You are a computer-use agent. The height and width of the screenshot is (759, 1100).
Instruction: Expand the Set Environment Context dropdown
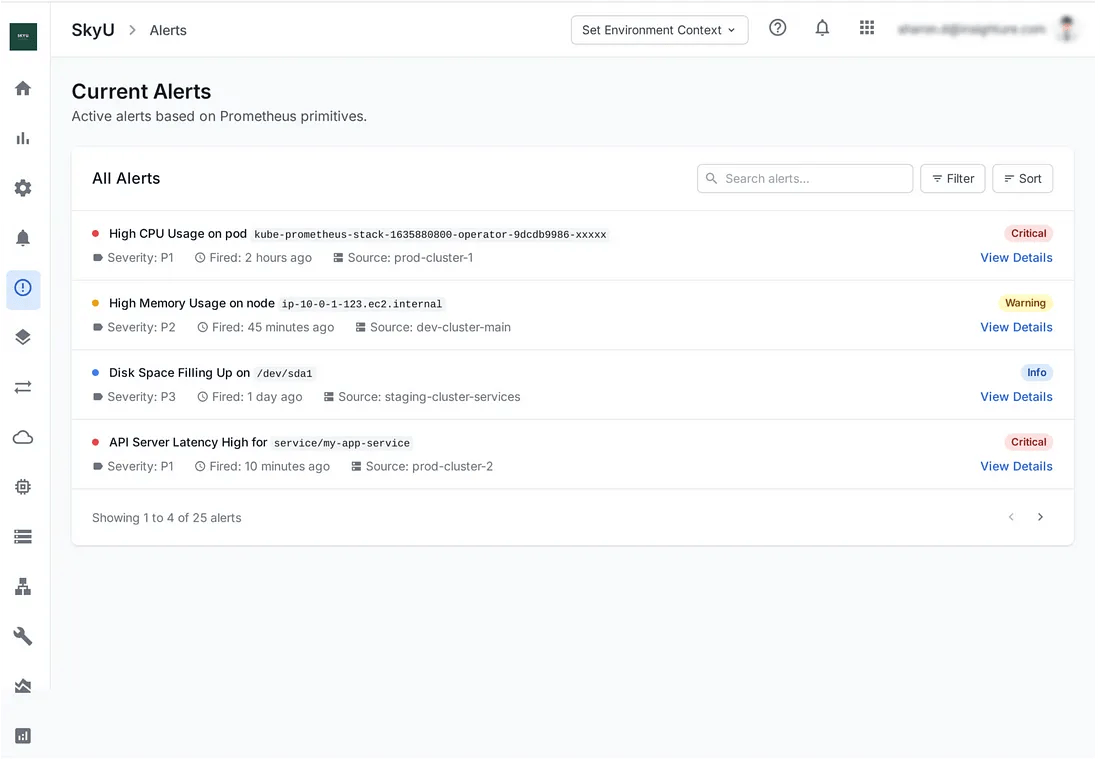(659, 30)
